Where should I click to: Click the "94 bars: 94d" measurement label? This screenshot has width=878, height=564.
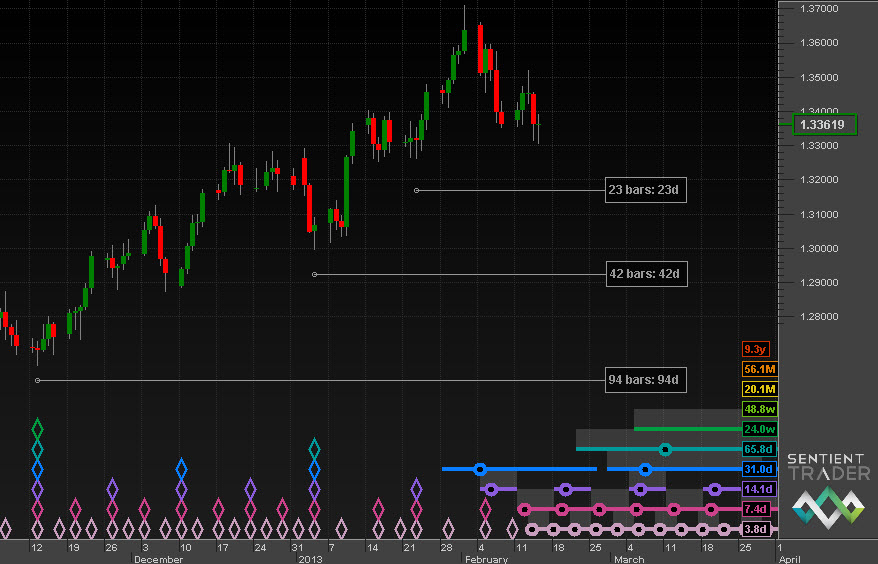coord(647,380)
